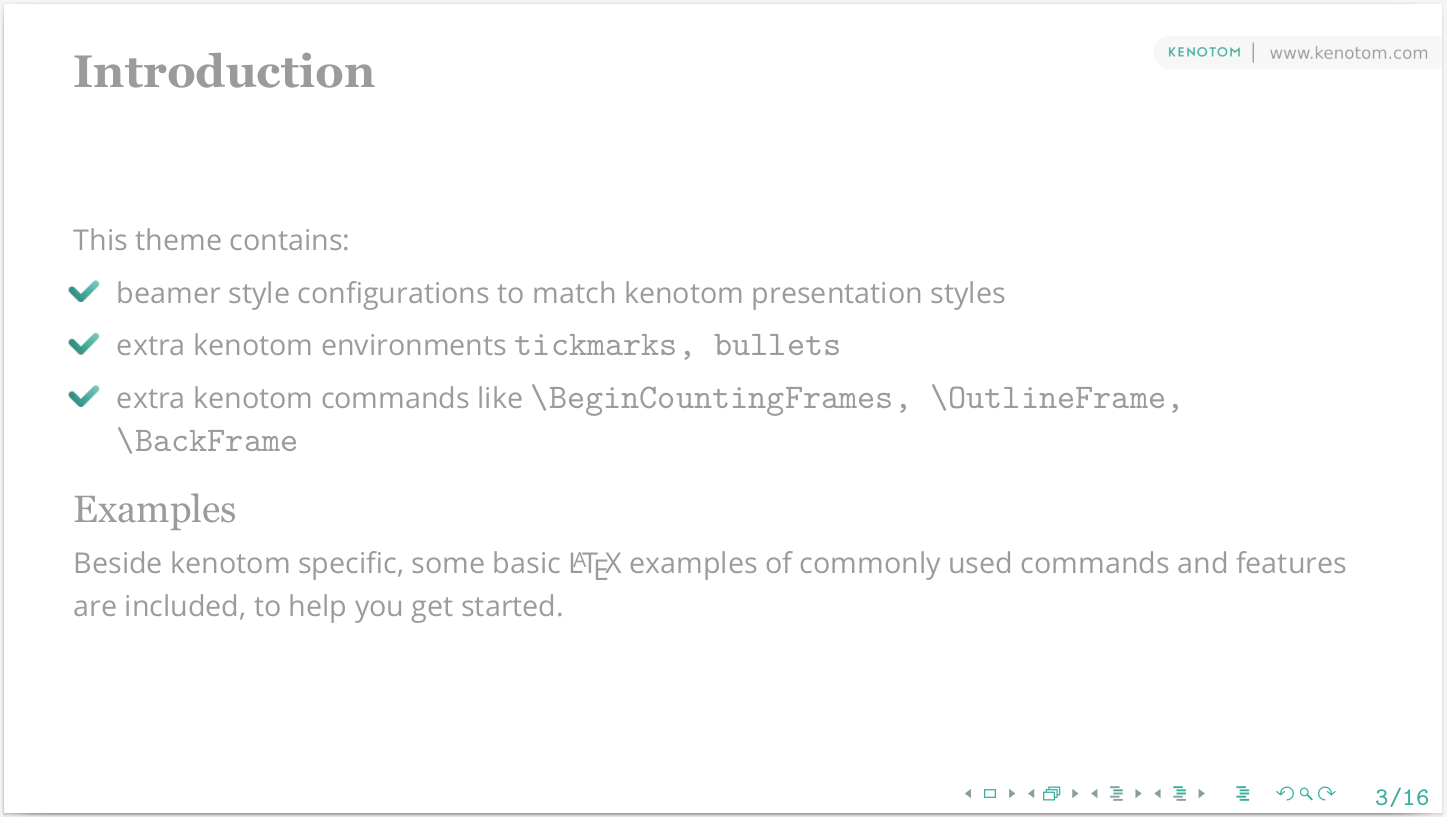Image resolution: width=1447 pixels, height=817 pixels.
Task: Click the go forward curved arrow icon
Action: [1327, 794]
